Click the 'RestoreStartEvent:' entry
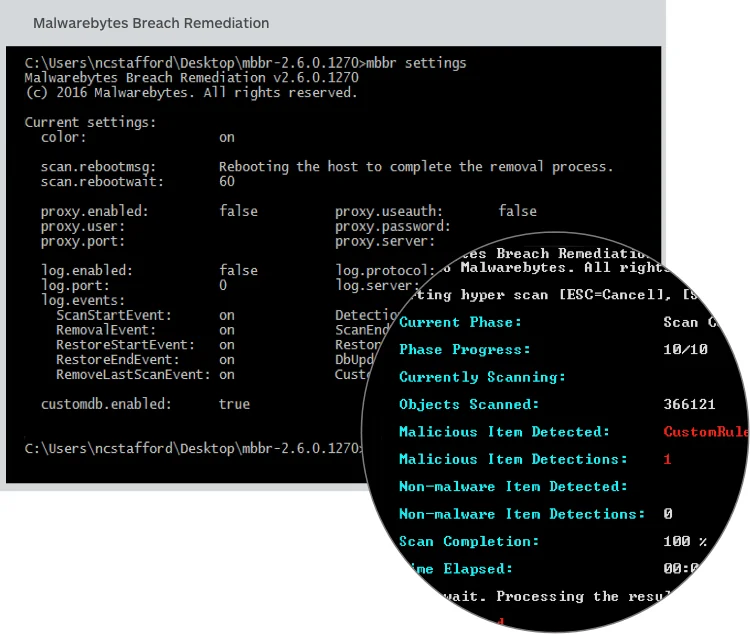Screen dimensions: 750x634 125,345
